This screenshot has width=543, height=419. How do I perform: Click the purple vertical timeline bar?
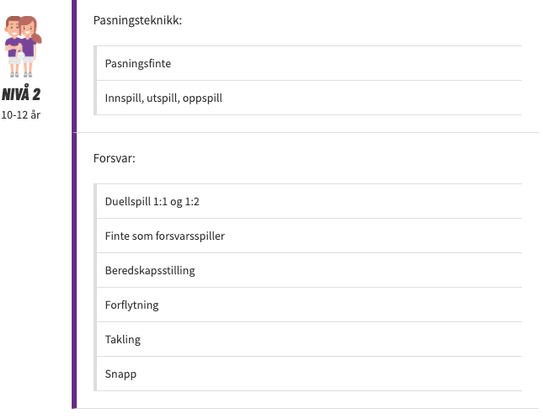pyautogui.click(x=74, y=204)
